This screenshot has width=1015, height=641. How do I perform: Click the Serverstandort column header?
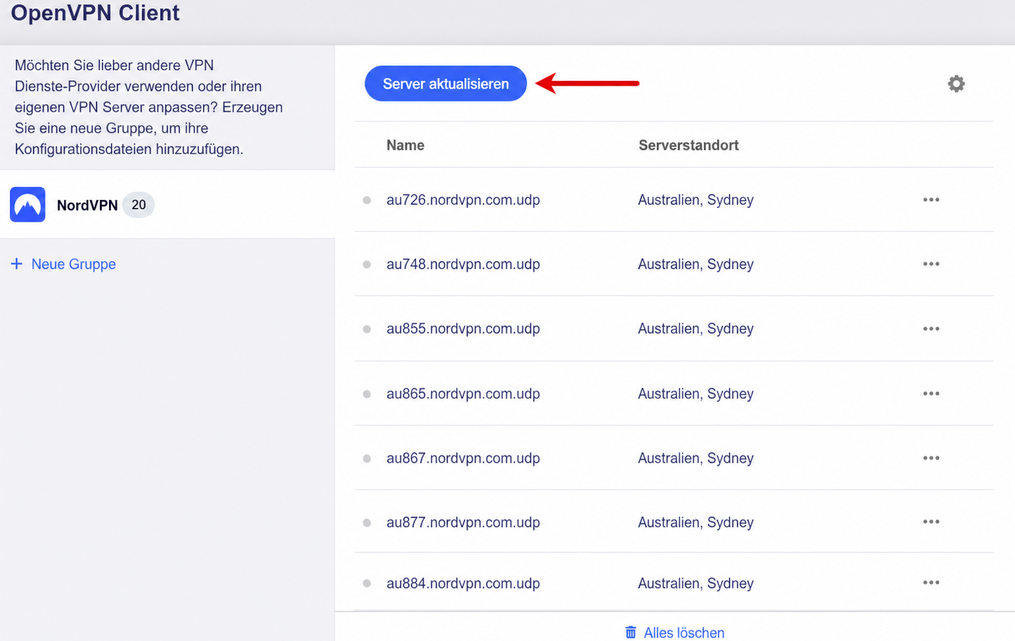(688, 145)
